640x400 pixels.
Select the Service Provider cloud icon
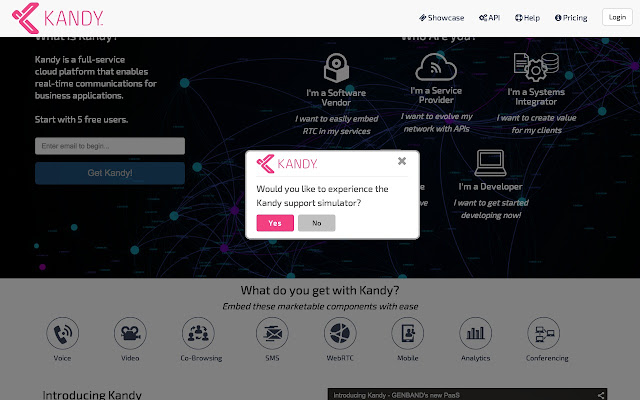[436, 67]
